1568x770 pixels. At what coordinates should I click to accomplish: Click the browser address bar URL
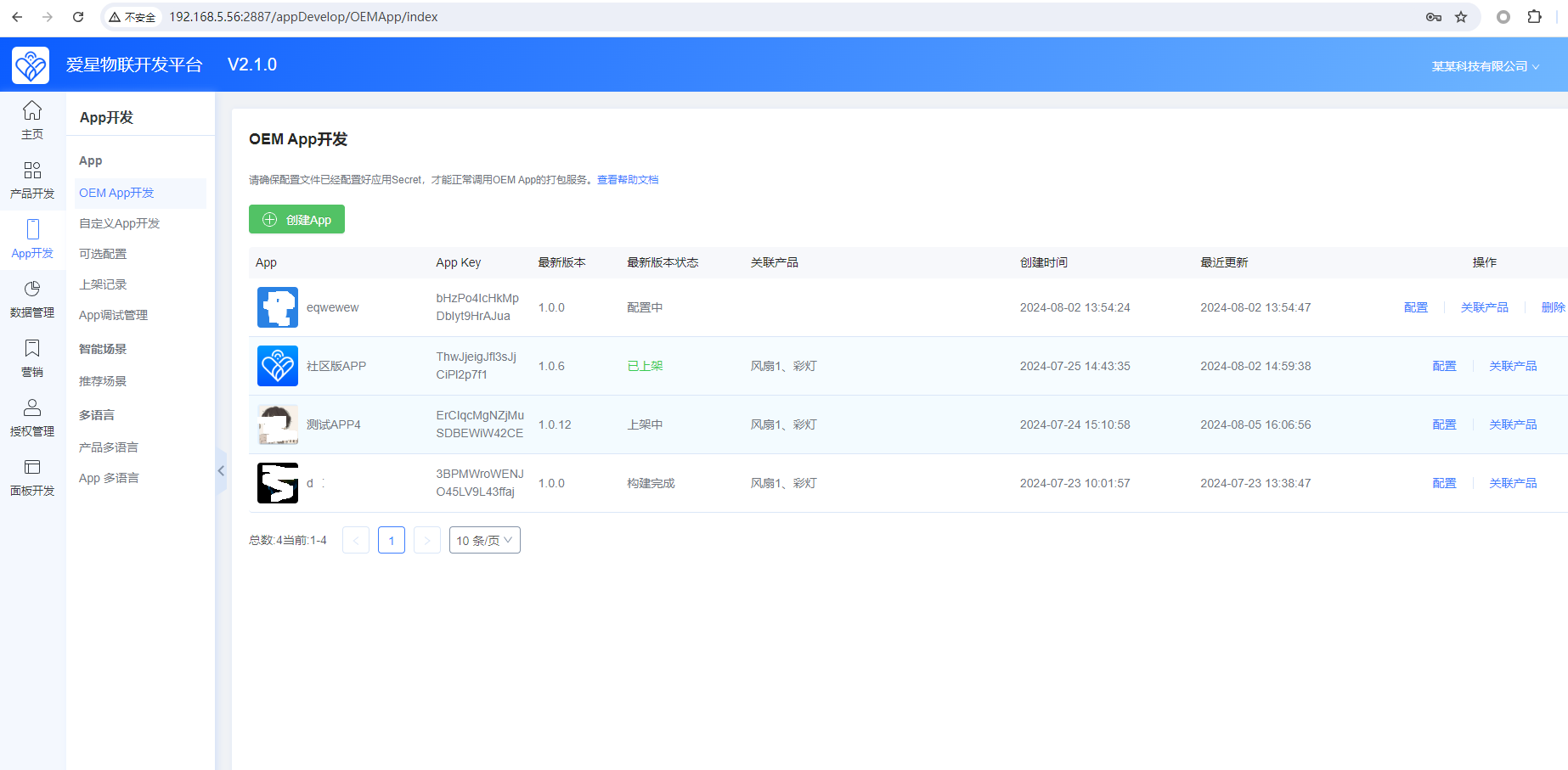[x=303, y=17]
